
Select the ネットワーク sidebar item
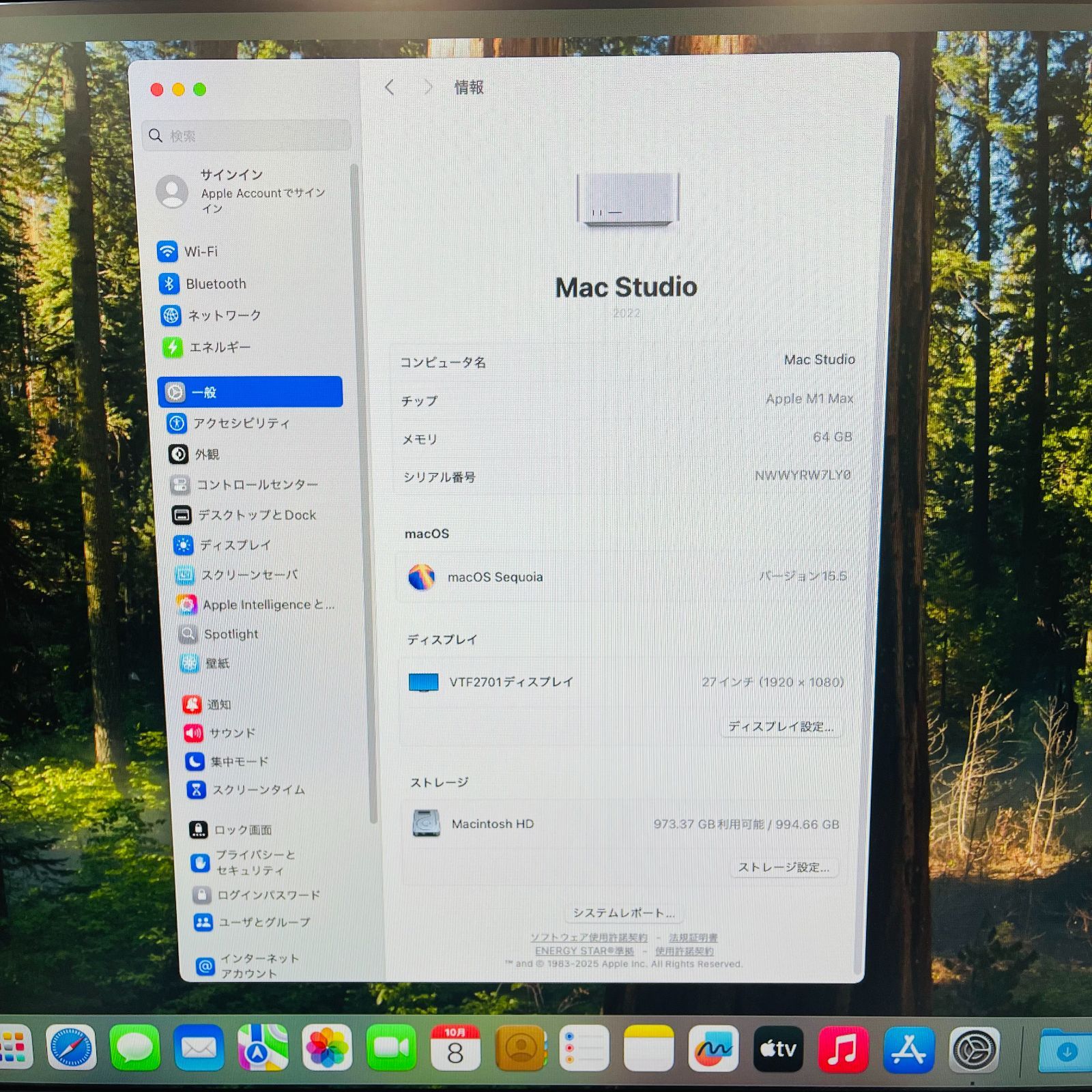[x=223, y=315]
